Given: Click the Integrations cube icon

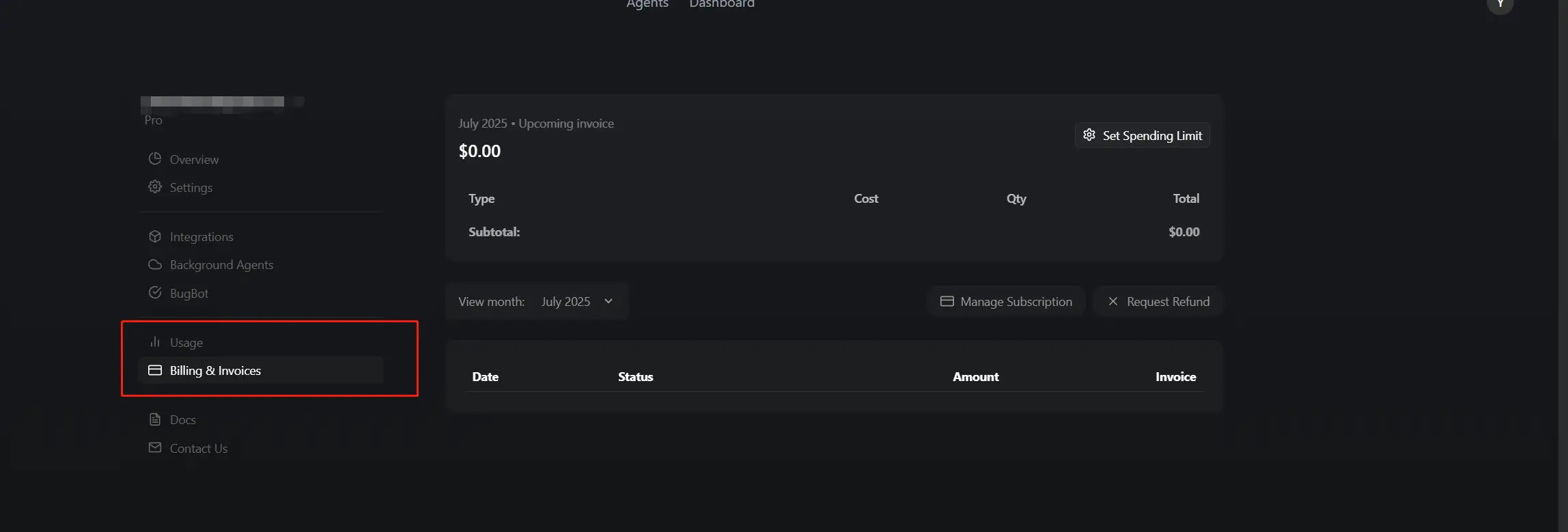Looking at the screenshot, I should tap(155, 236).
